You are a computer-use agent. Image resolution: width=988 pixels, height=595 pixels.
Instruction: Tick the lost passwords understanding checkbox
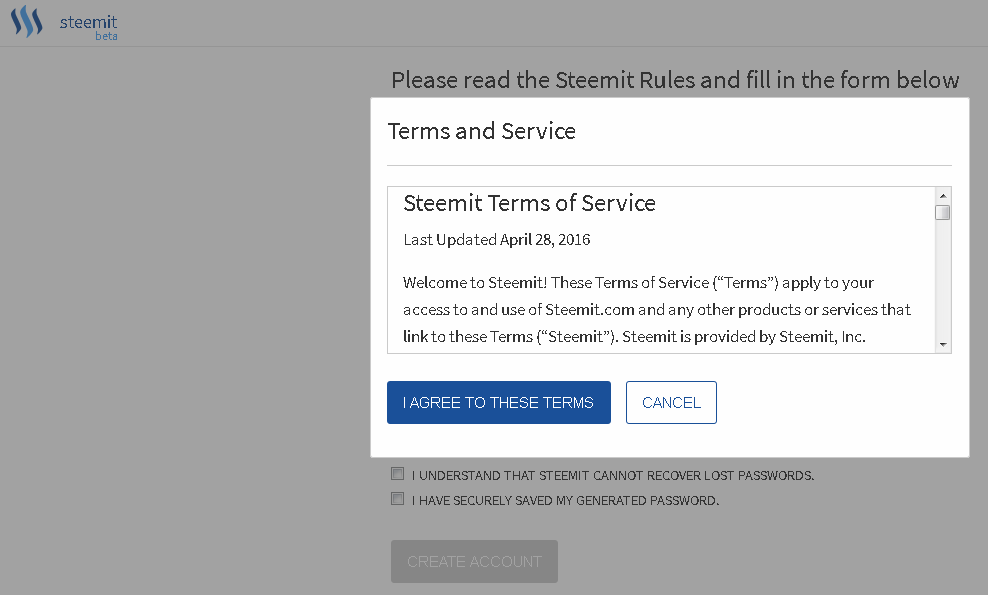point(397,473)
